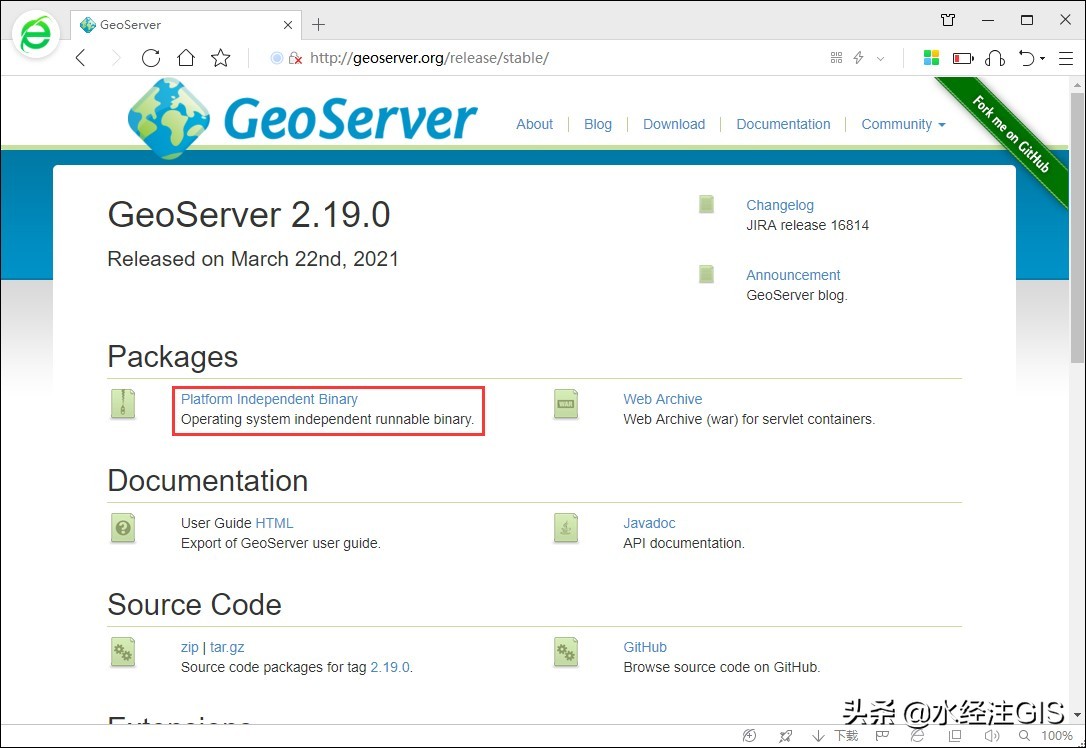Open a new tab with the plus button
The height and width of the screenshot is (748, 1086).
click(x=319, y=25)
